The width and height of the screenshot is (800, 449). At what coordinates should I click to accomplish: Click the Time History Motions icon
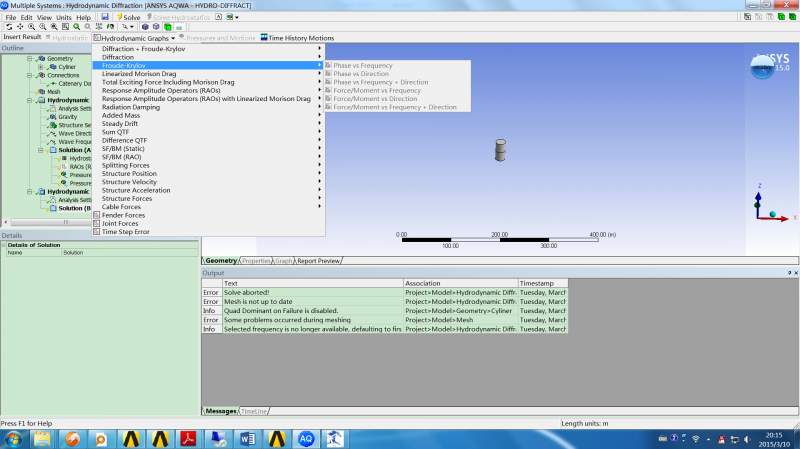click(x=264, y=37)
